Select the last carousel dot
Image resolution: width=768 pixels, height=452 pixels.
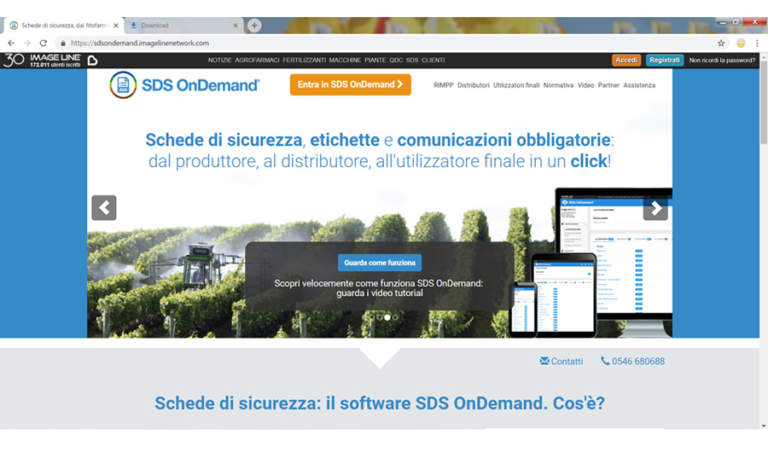(x=395, y=317)
